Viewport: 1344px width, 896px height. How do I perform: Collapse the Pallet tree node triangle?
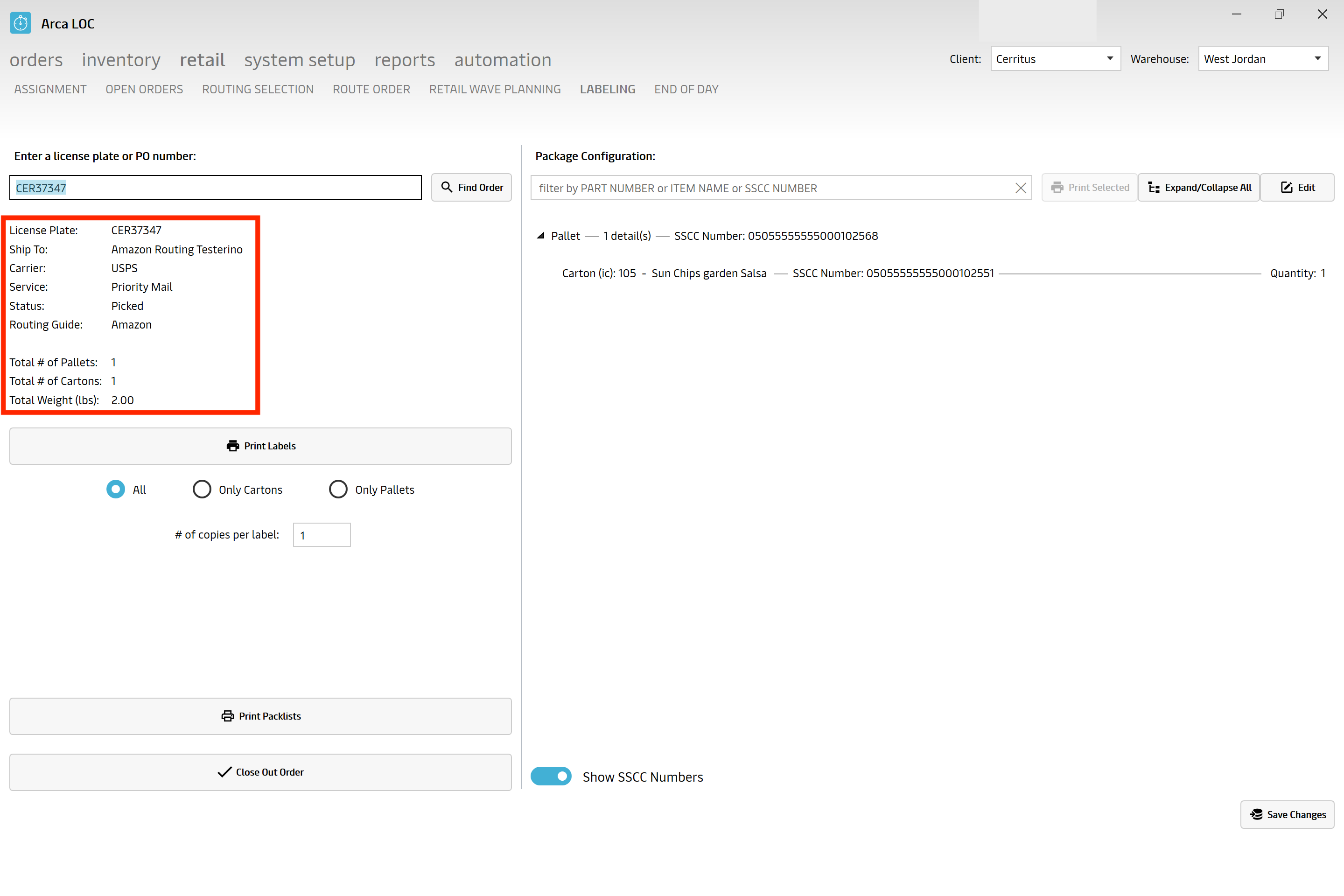[x=540, y=235]
